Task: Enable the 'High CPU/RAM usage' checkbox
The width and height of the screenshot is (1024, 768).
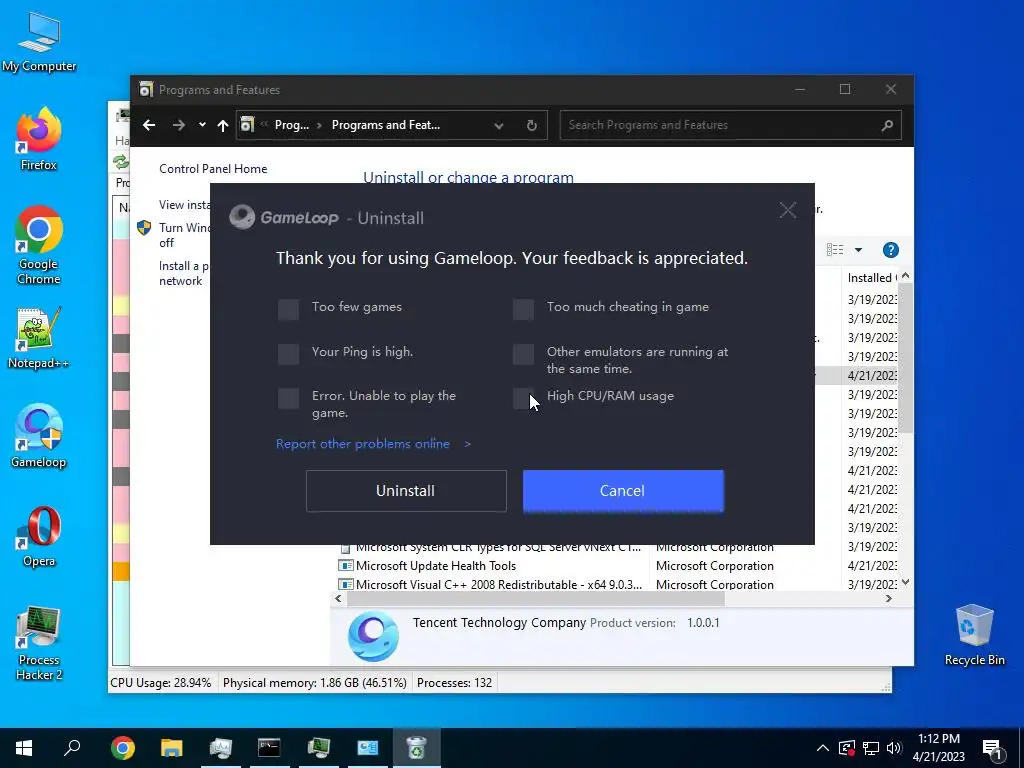Action: point(523,398)
